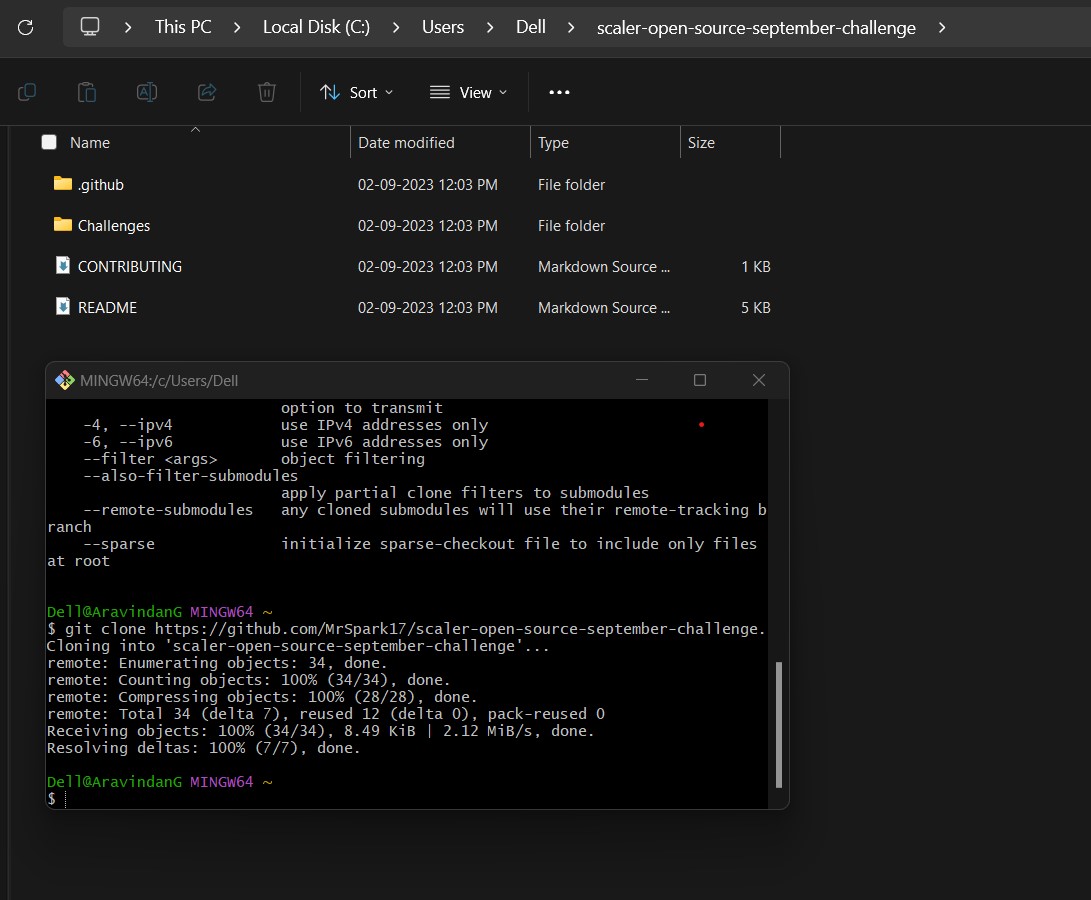This screenshot has width=1091, height=900.
Task: Enable the select-all checkbox beside Name
Action: click(x=48, y=142)
